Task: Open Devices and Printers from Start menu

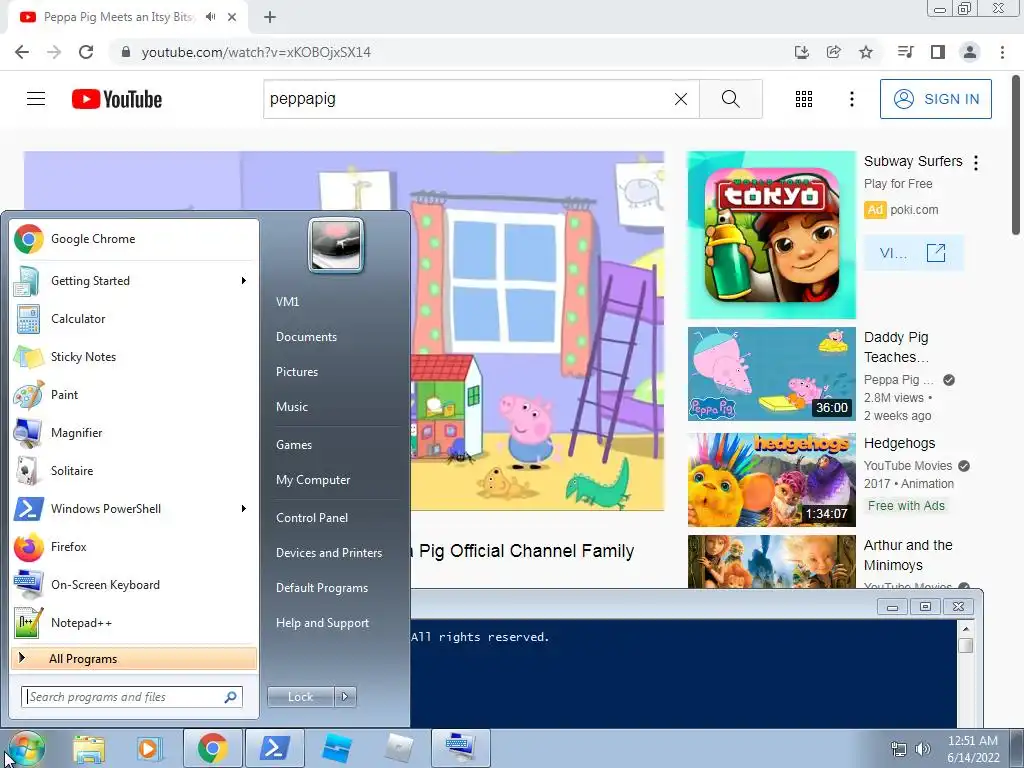Action: 328,552
